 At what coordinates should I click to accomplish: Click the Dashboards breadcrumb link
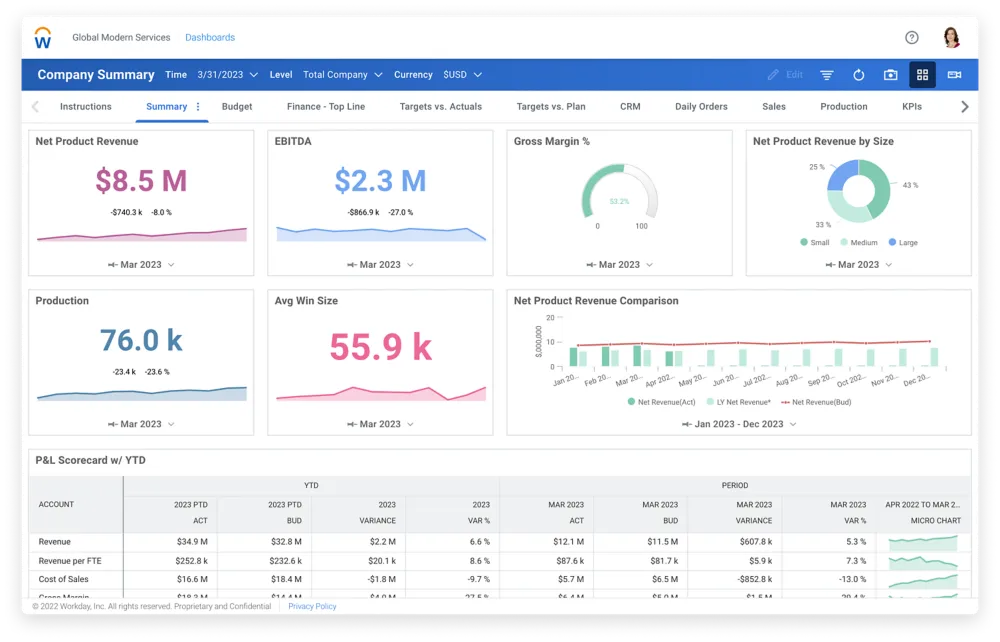(x=210, y=38)
